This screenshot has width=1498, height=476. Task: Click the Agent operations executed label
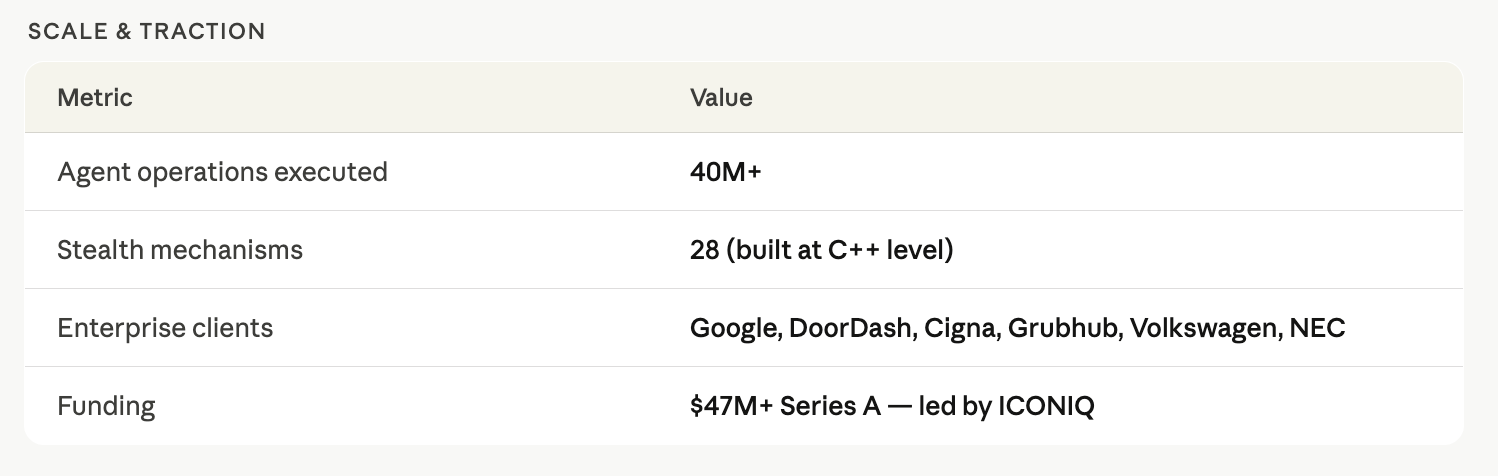[x=222, y=172]
